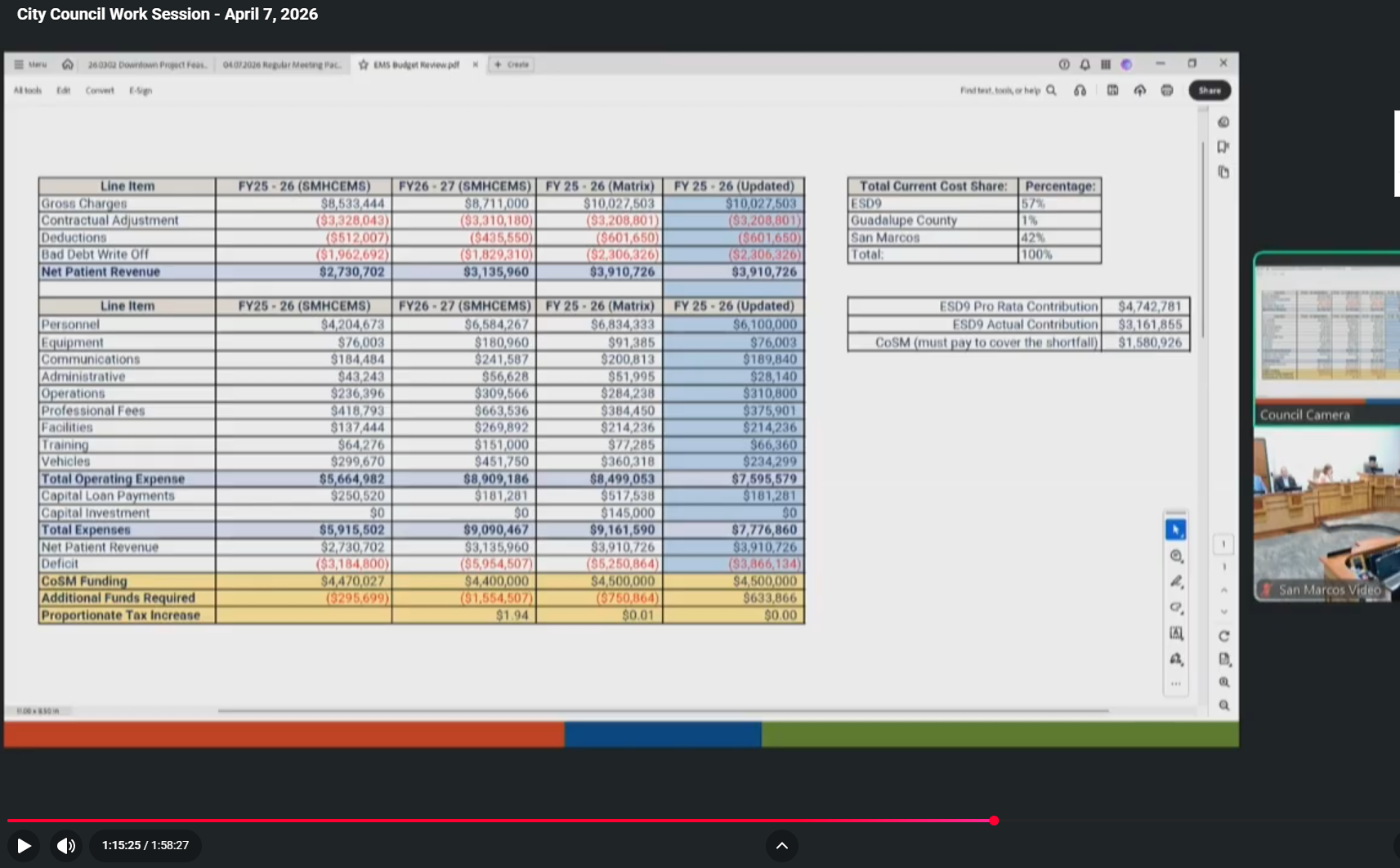Choose the selection arrow tool
This screenshot has width=1400, height=868.
[1175, 530]
